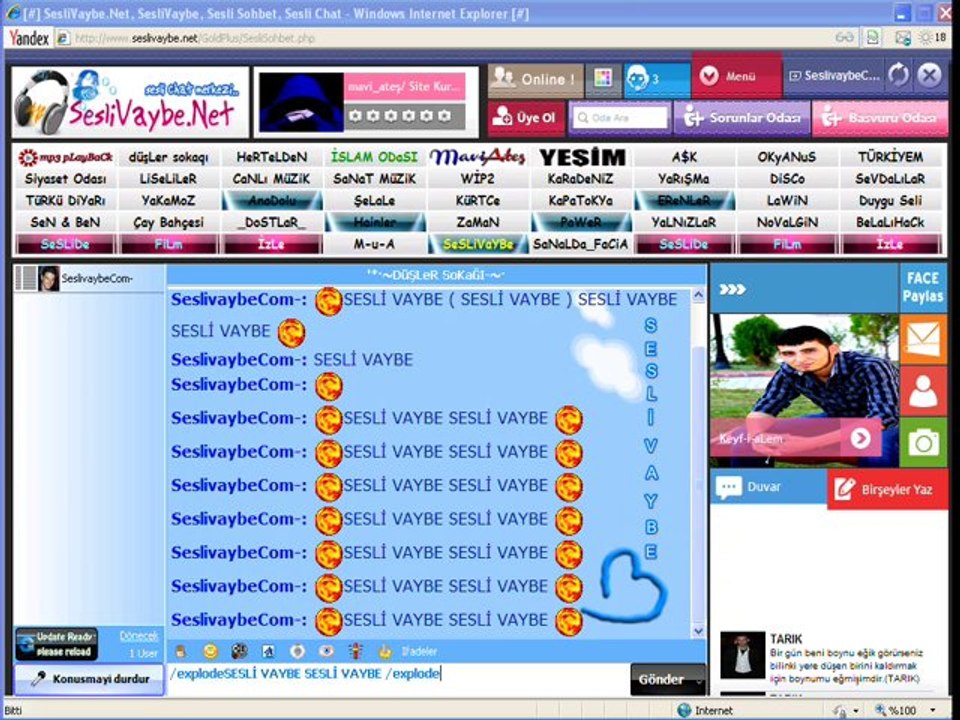This screenshot has width=960, height=720.
Task: Click the chat scrollbar down arrow
Action: 699,631
